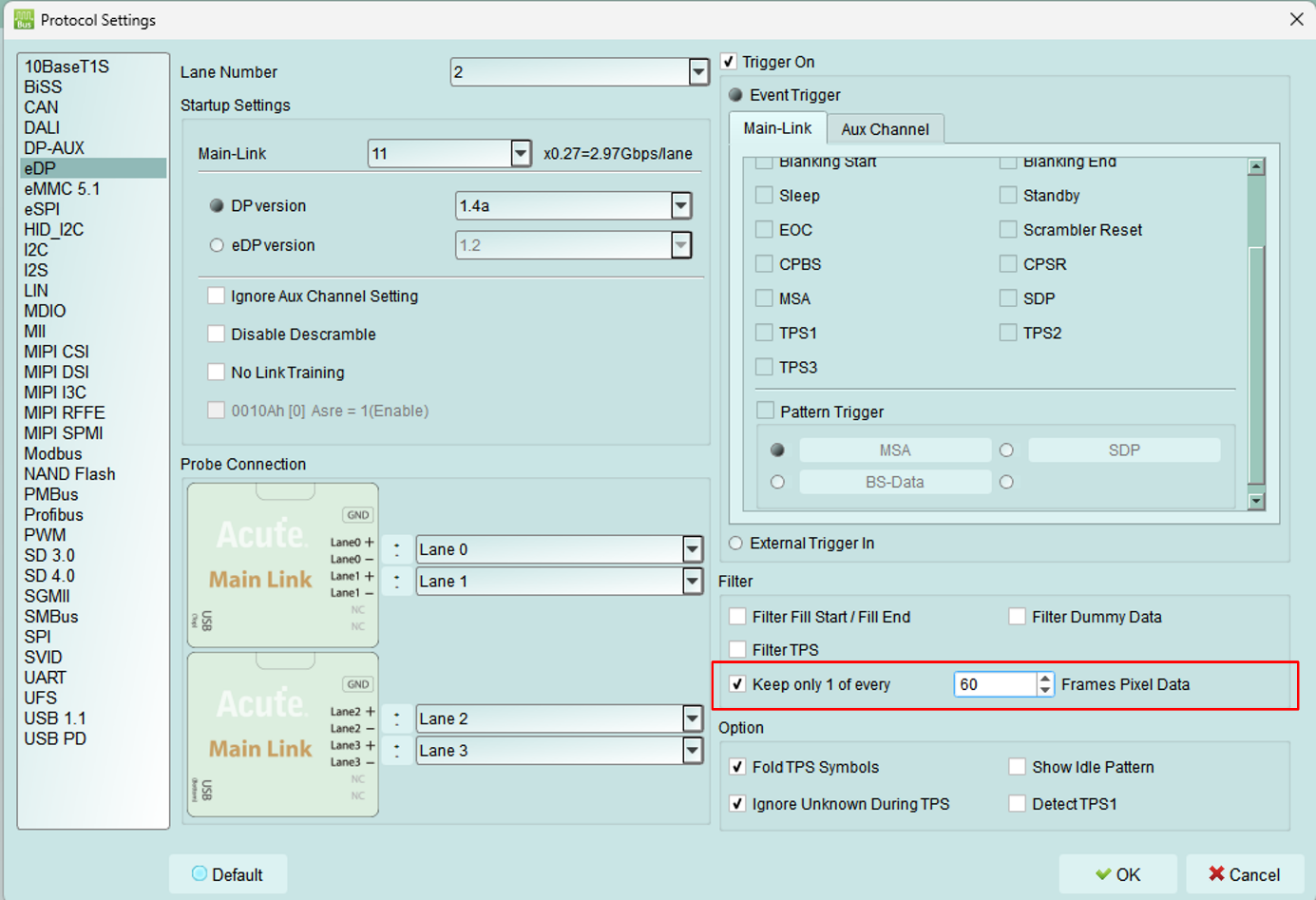Click MSA pattern button
1316x900 pixels.
coord(895,450)
